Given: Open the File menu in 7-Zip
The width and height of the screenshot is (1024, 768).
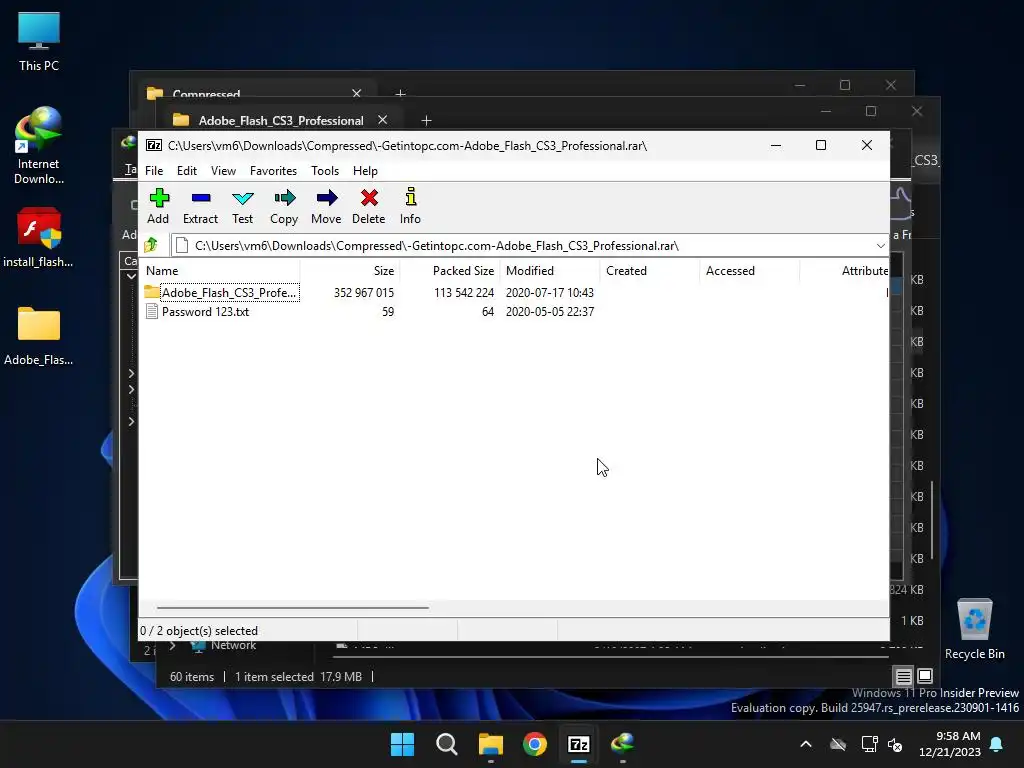Looking at the screenshot, I should coord(154,170).
